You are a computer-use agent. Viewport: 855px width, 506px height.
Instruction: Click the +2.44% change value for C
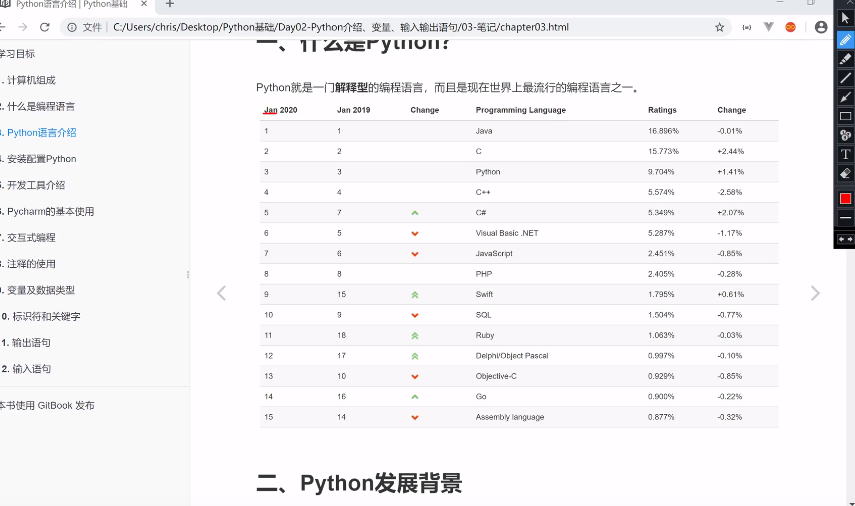pyautogui.click(x=731, y=151)
